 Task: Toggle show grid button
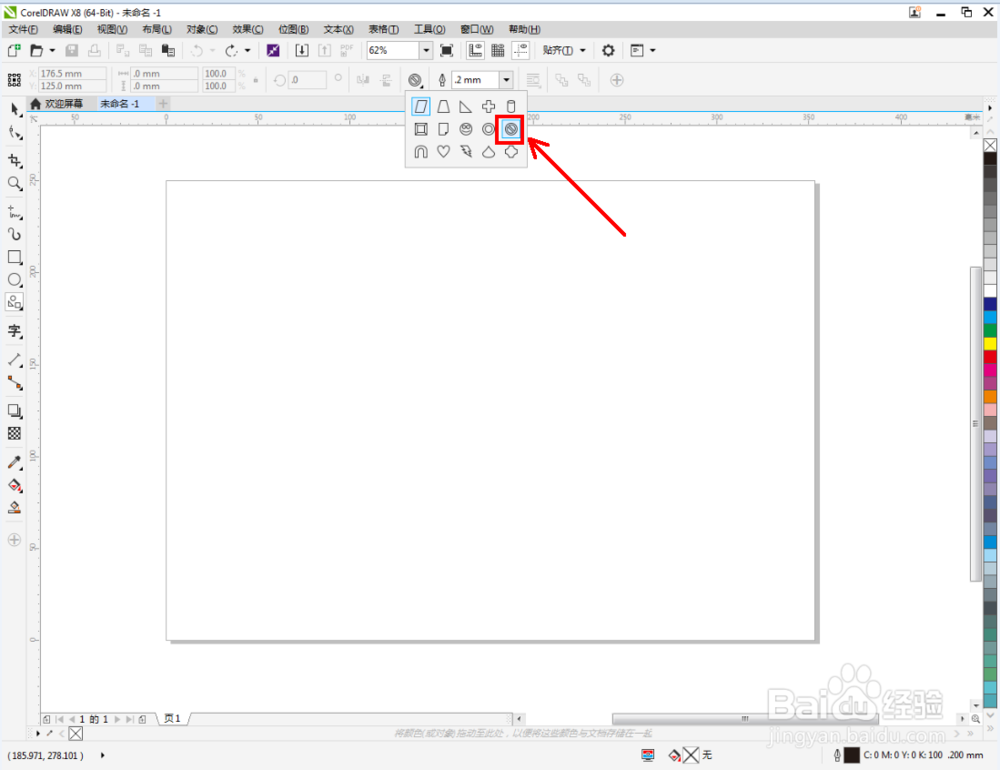[x=498, y=50]
